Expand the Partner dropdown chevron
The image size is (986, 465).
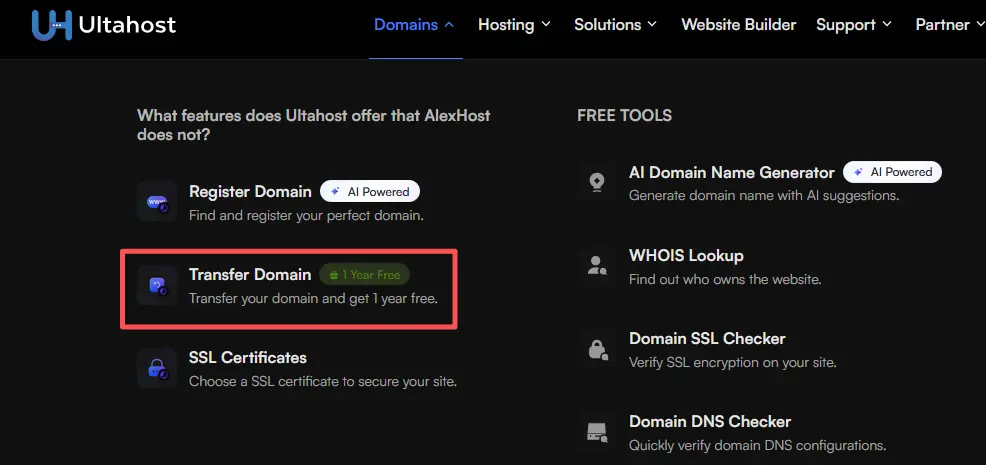(981, 25)
